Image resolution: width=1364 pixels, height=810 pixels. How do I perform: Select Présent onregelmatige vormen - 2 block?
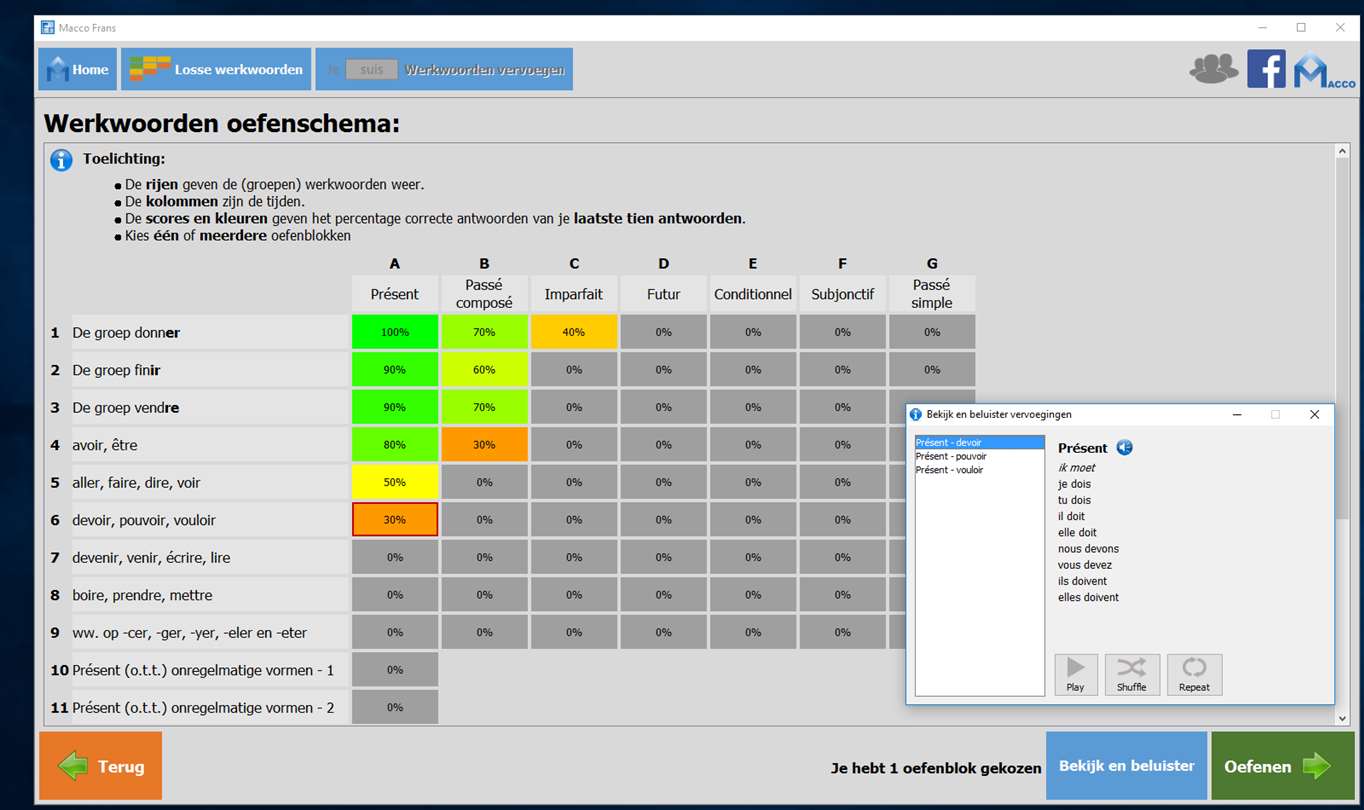coord(395,707)
